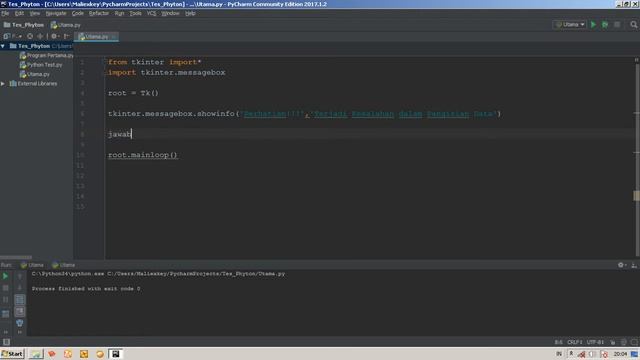The image size is (640, 360).
Task: Open the View menu
Action: tap(35, 13)
